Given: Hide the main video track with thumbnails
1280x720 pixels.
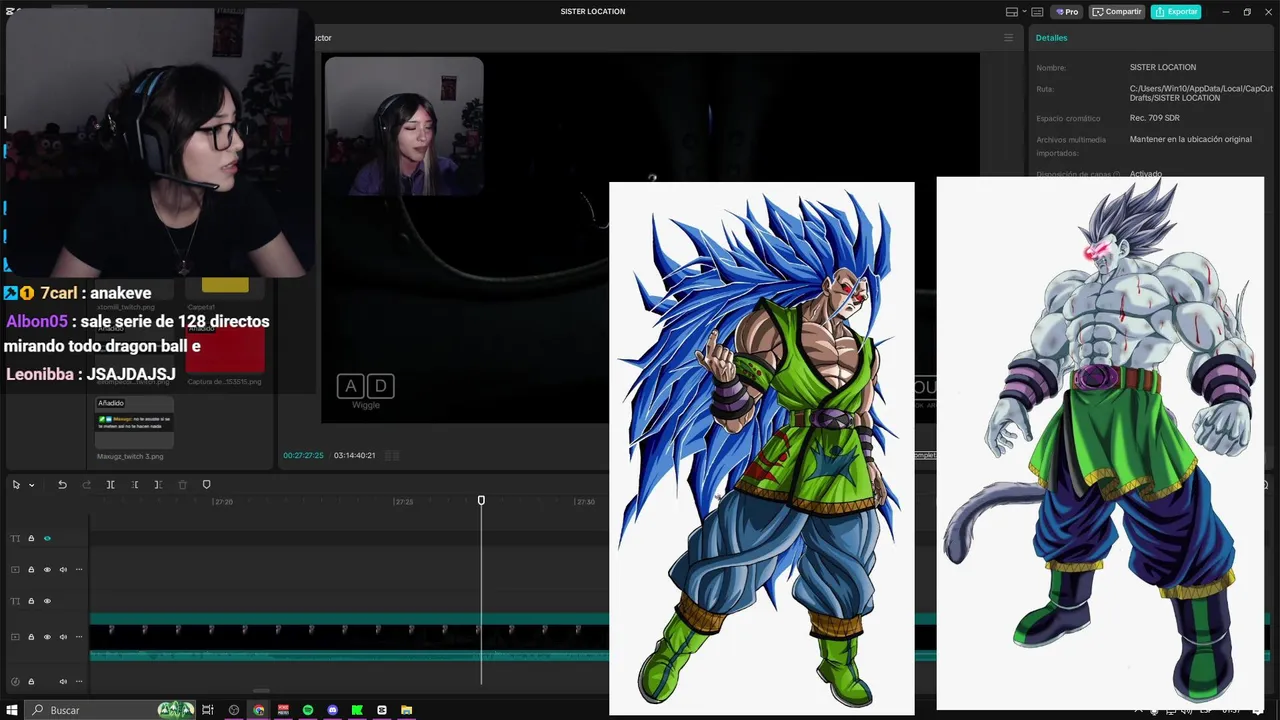Looking at the screenshot, I should pos(47,637).
